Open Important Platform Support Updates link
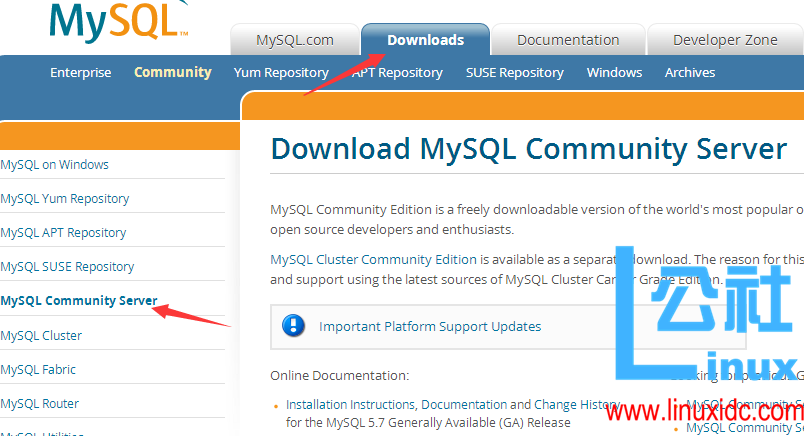 (x=430, y=327)
